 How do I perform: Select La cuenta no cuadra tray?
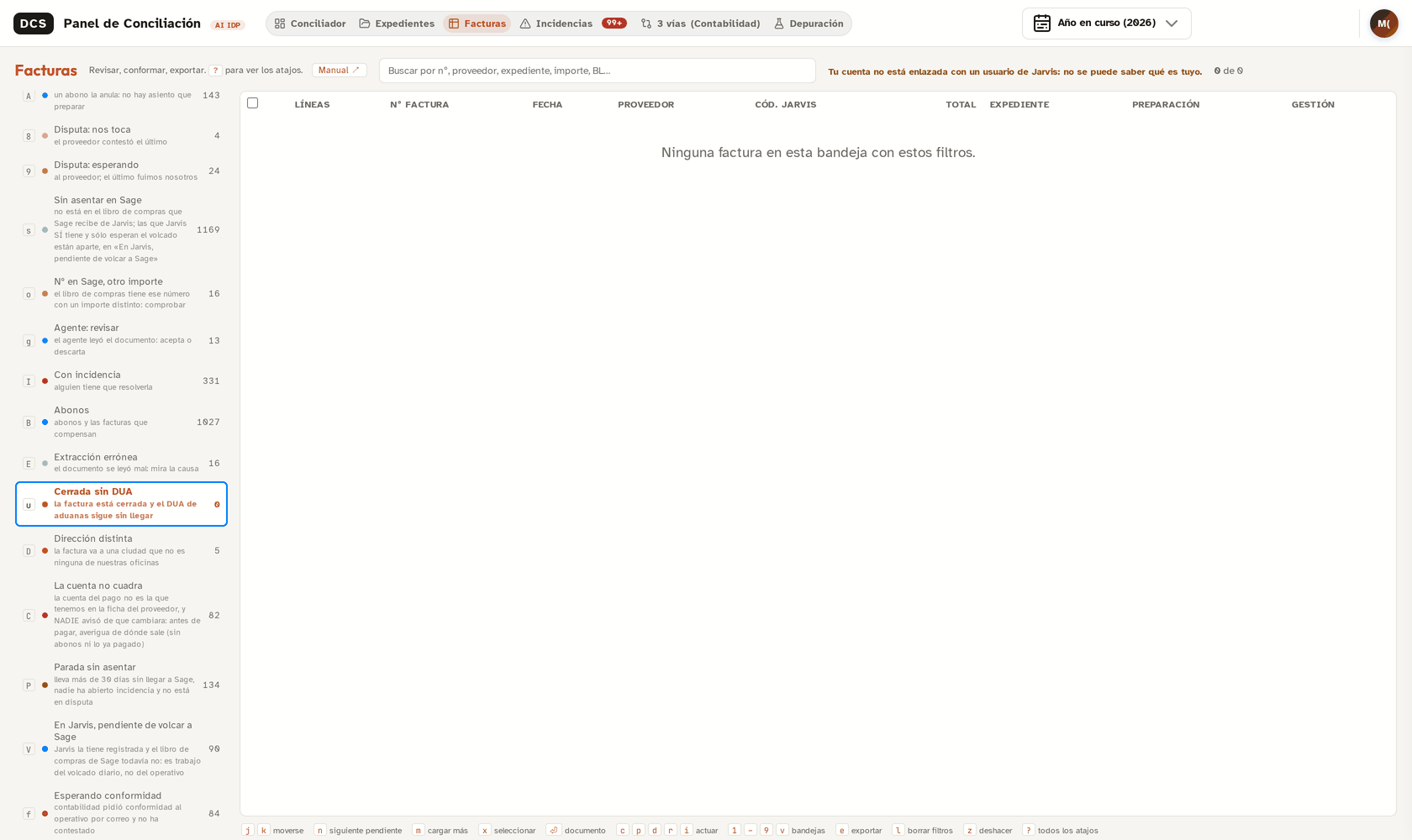(x=121, y=615)
